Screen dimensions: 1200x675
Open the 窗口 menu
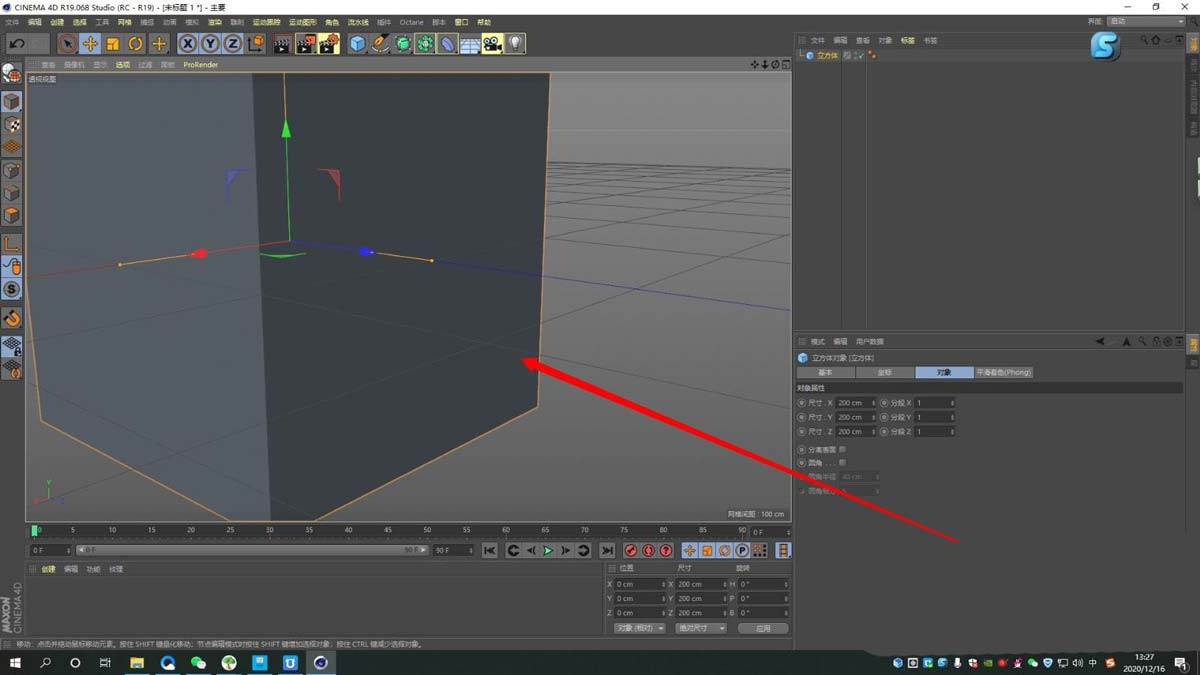pyautogui.click(x=461, y=22)
